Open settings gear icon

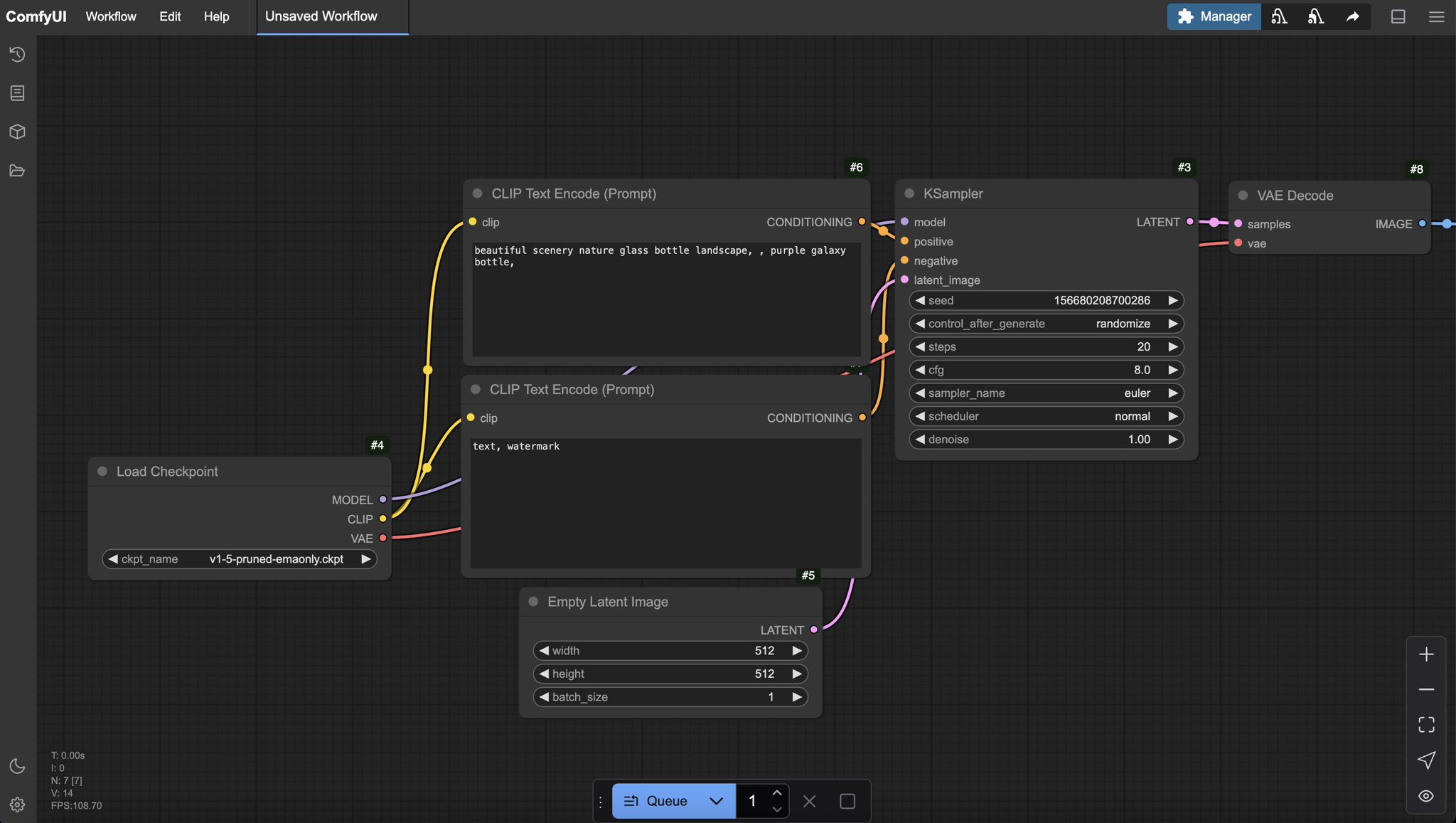[x=18, y=805]
